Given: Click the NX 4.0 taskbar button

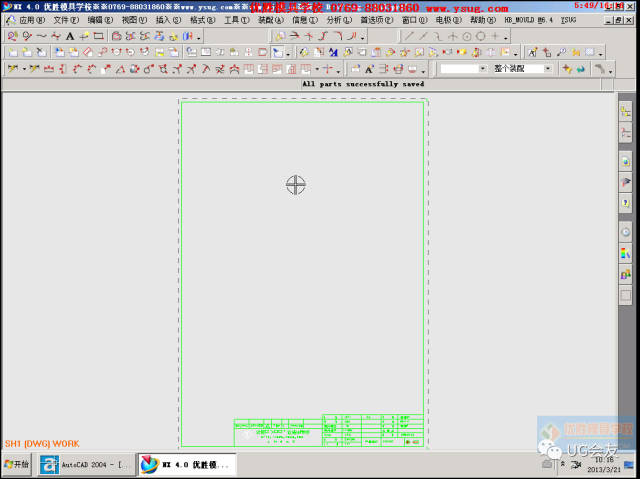Looking at the screenshot, I should 186,465.
